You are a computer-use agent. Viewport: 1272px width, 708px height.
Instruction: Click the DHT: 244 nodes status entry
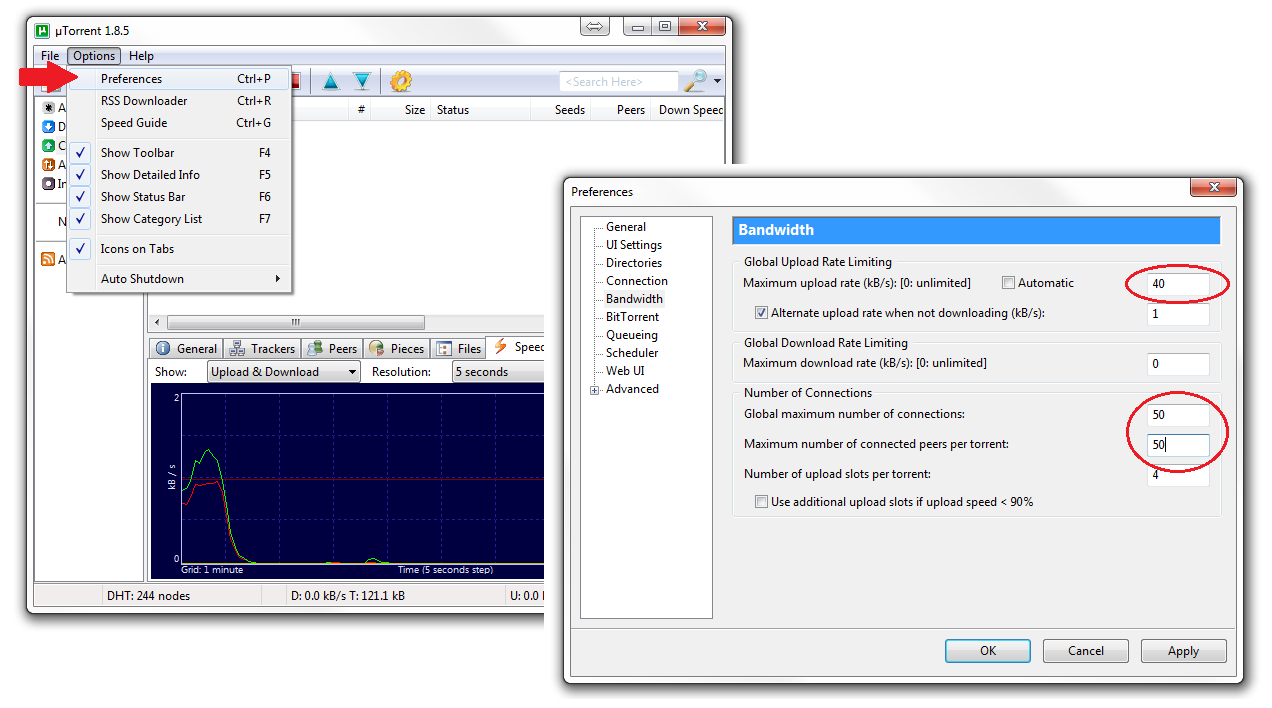(x=148, y=596)
